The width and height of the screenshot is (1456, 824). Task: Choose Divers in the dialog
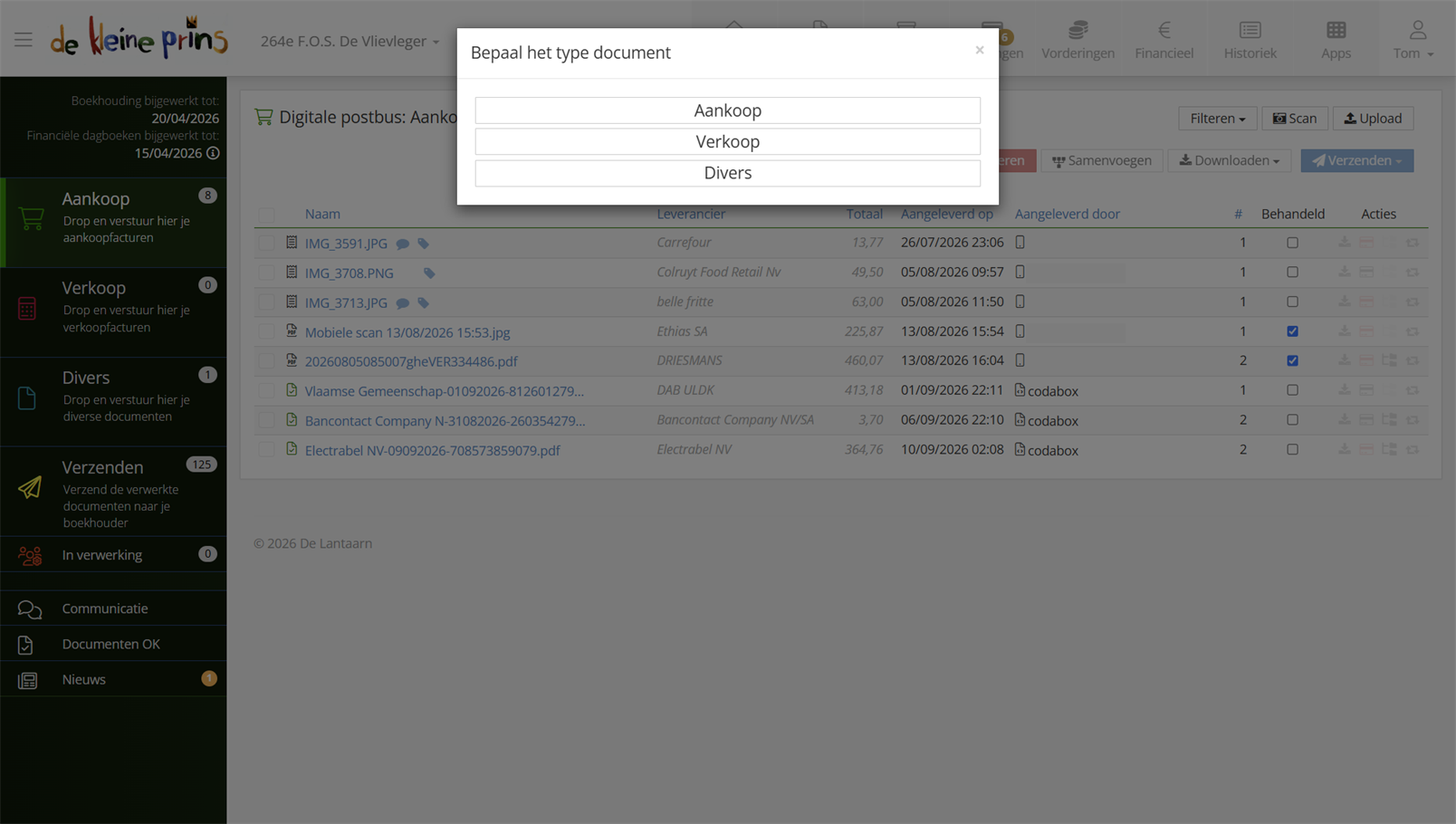(728, 173)
